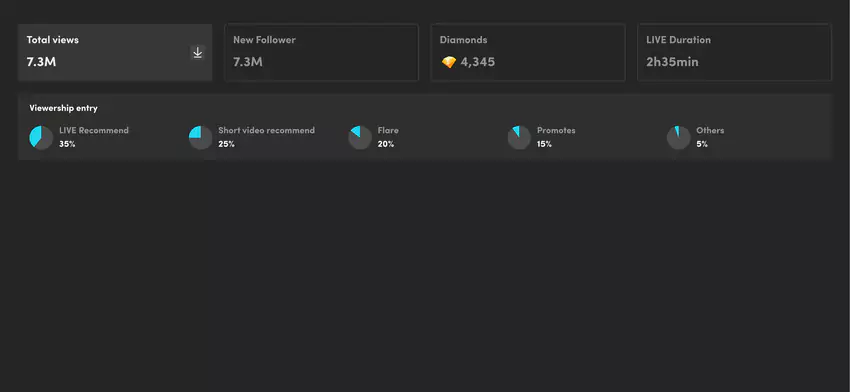Click the 35% value
The width and height of the screenshot is (850, 392).
(67, 144)
